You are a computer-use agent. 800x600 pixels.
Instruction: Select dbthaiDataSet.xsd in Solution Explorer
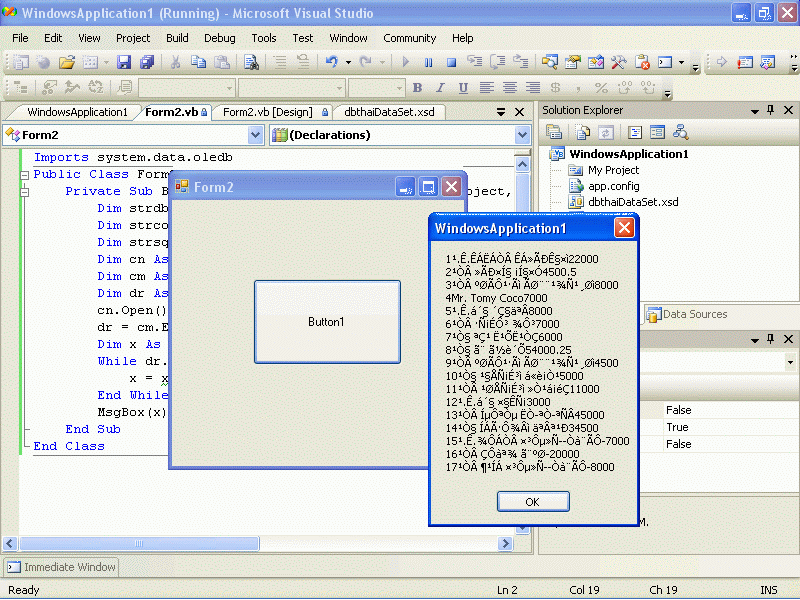click(x=633, y=202)
